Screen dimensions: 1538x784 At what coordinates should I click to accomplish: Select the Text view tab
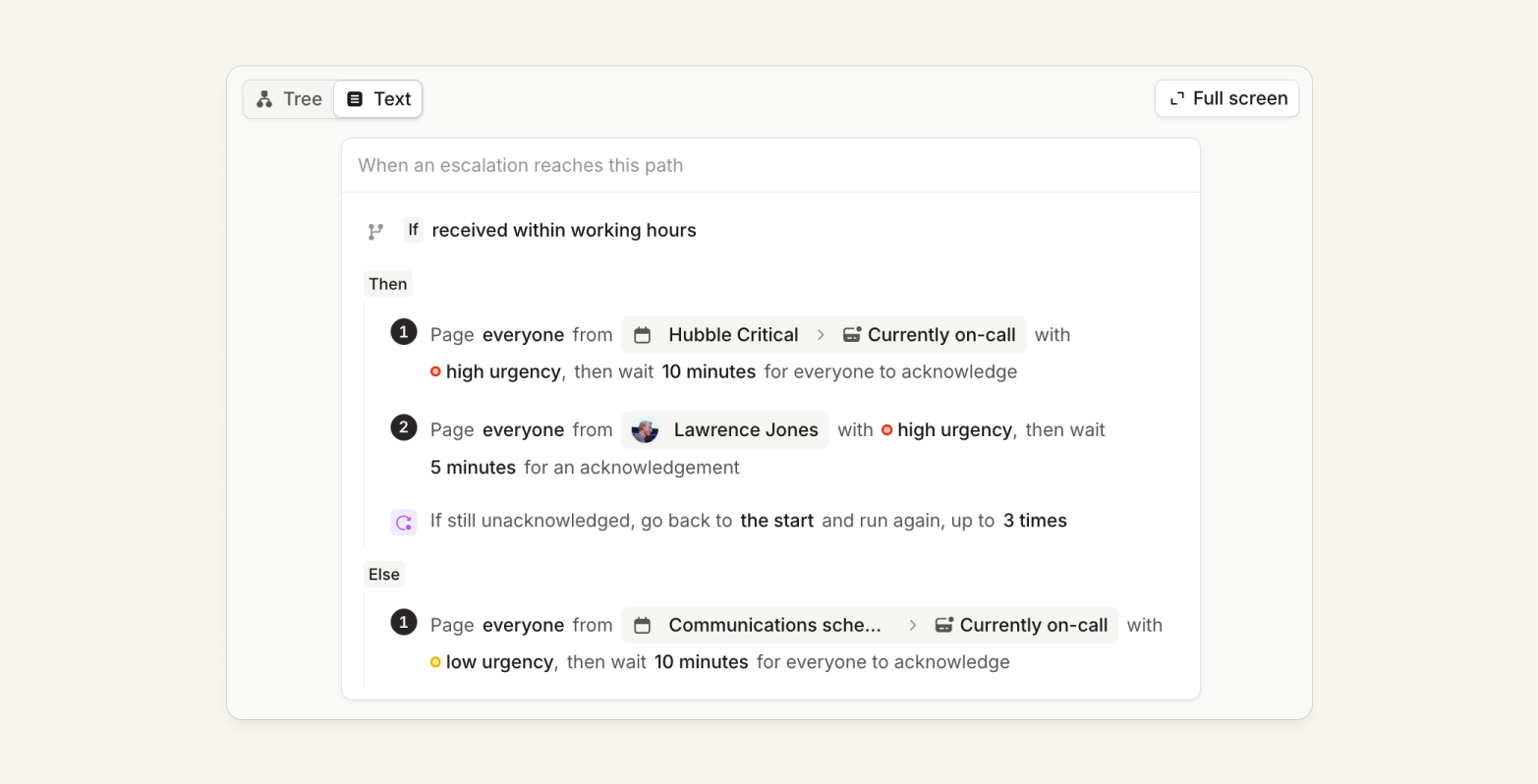tap(378, 99)
